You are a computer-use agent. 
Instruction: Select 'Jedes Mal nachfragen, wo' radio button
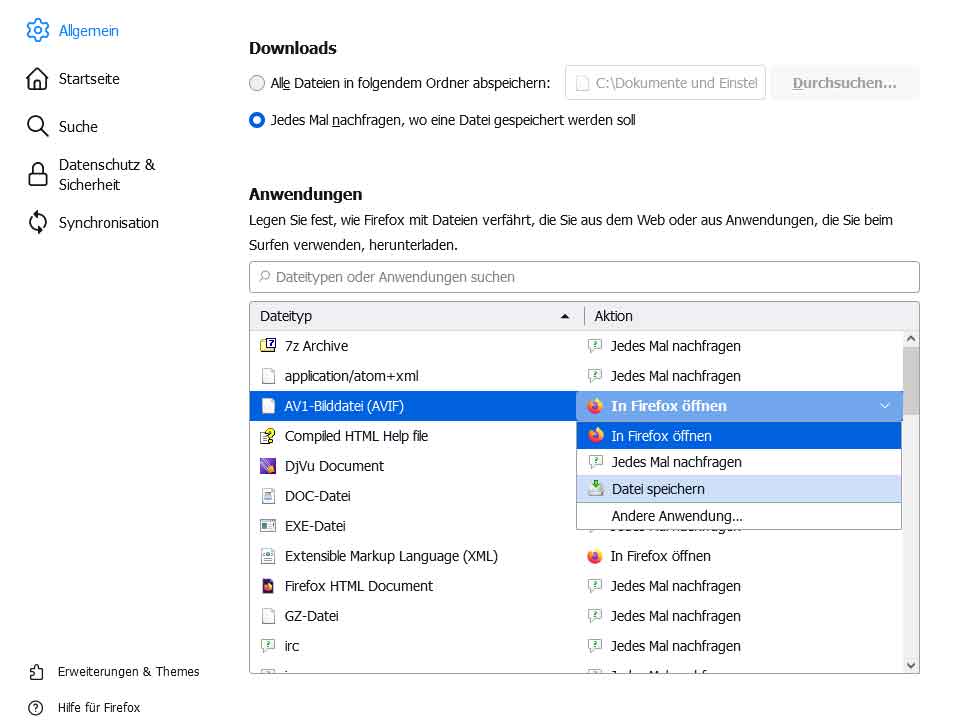pos(257,120)
